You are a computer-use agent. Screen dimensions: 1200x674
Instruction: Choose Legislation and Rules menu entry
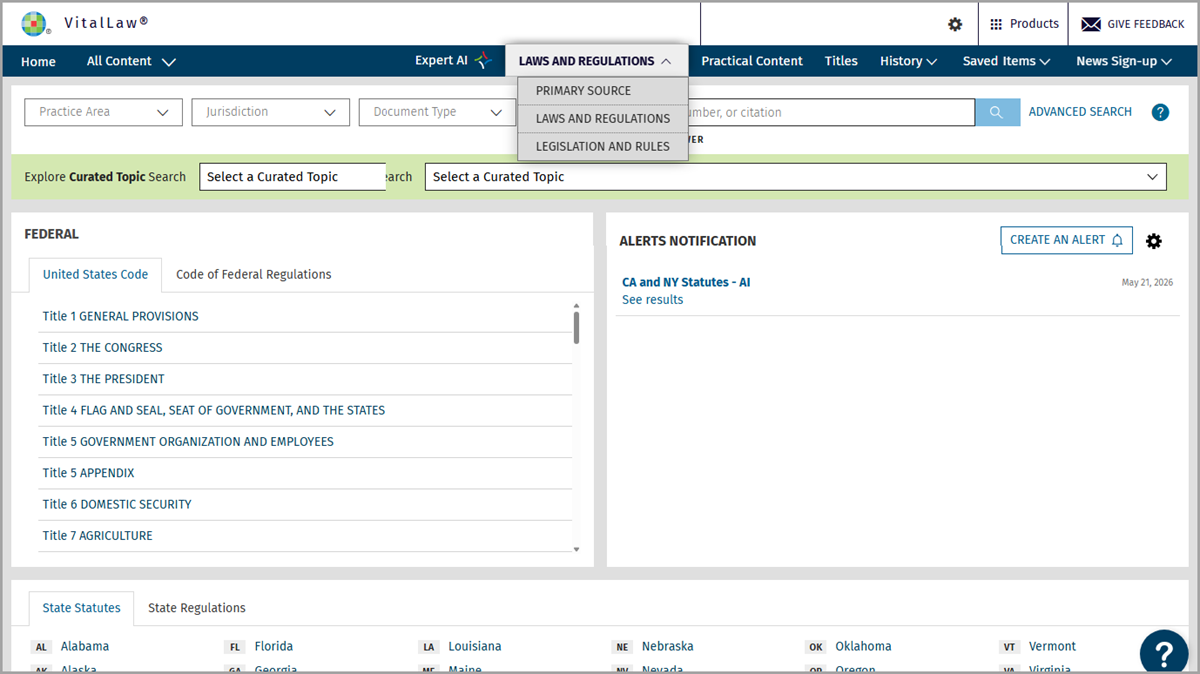point(603,146)
